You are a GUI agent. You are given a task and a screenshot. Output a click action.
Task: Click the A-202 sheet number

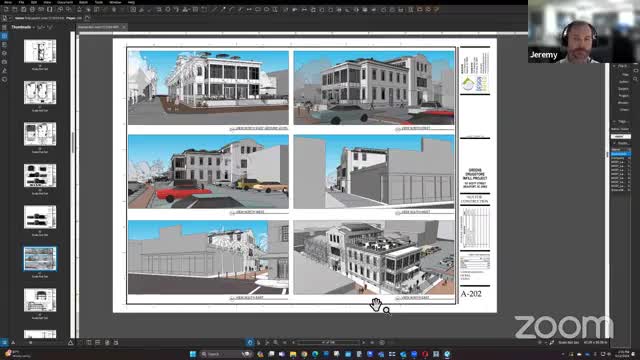tap(471, 293)
